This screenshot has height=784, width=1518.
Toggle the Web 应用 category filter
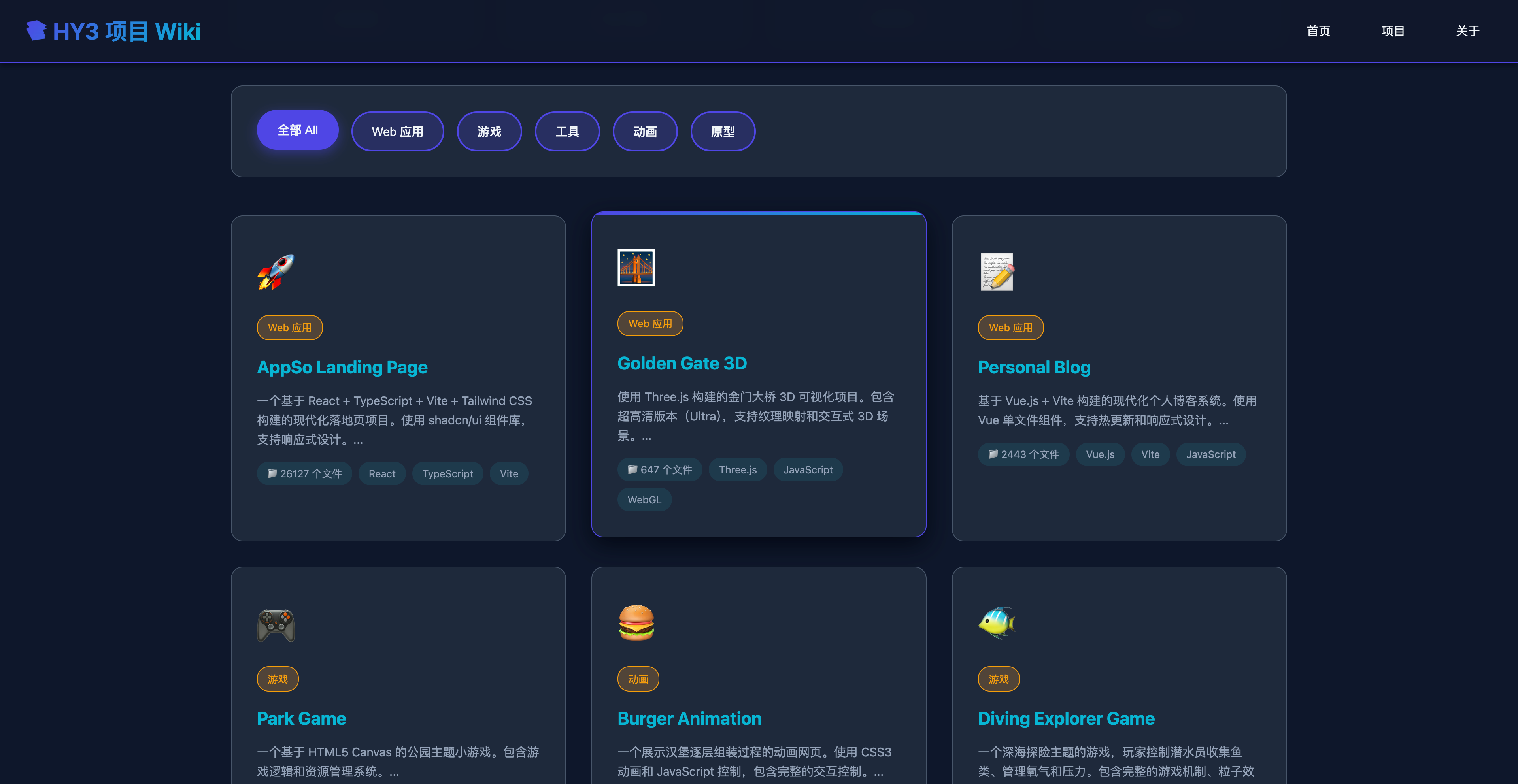pyautogui.click(x=397, y=131)
